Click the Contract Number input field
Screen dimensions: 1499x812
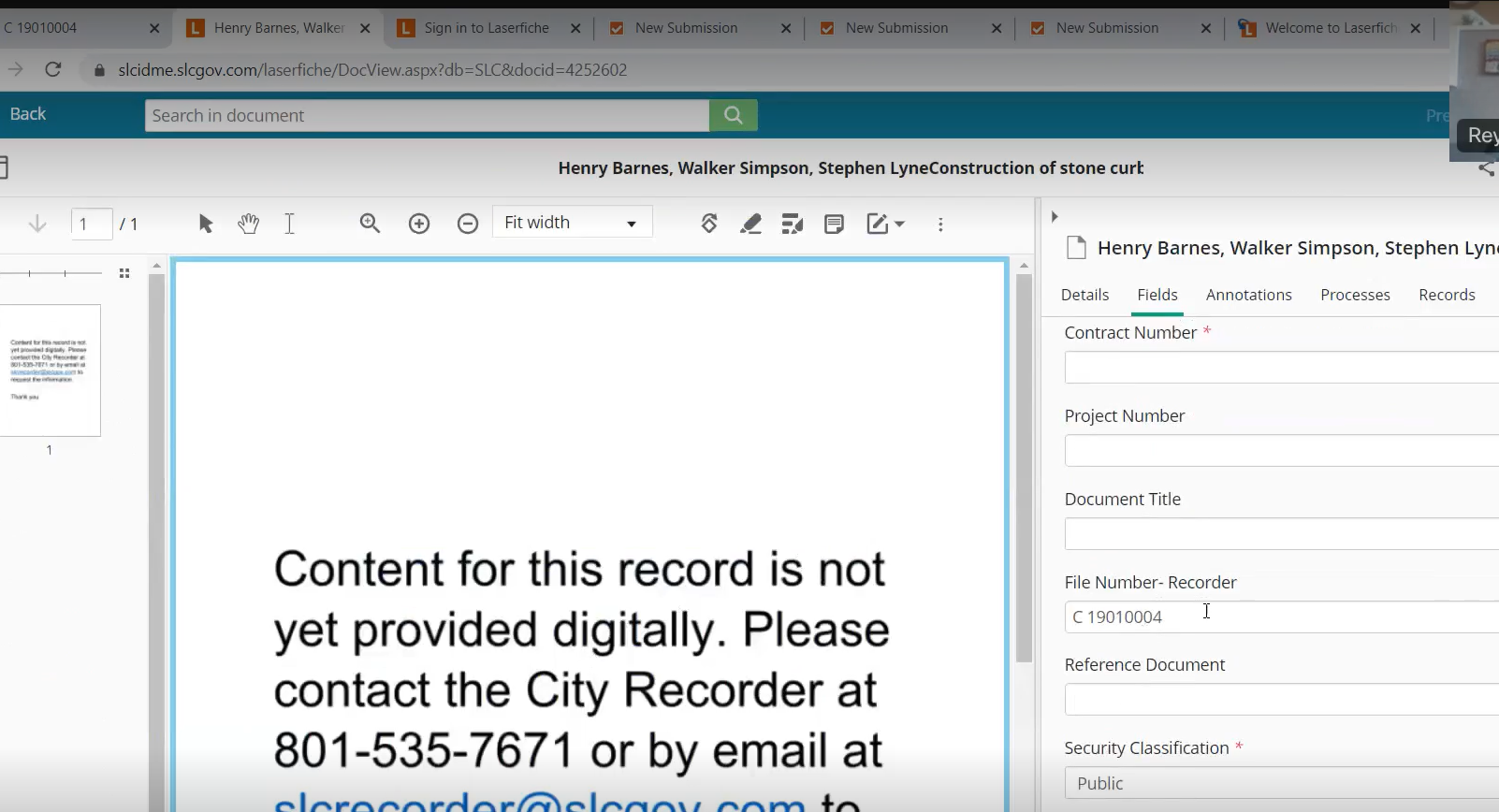pyautogui.click(x=1280, y=368)
